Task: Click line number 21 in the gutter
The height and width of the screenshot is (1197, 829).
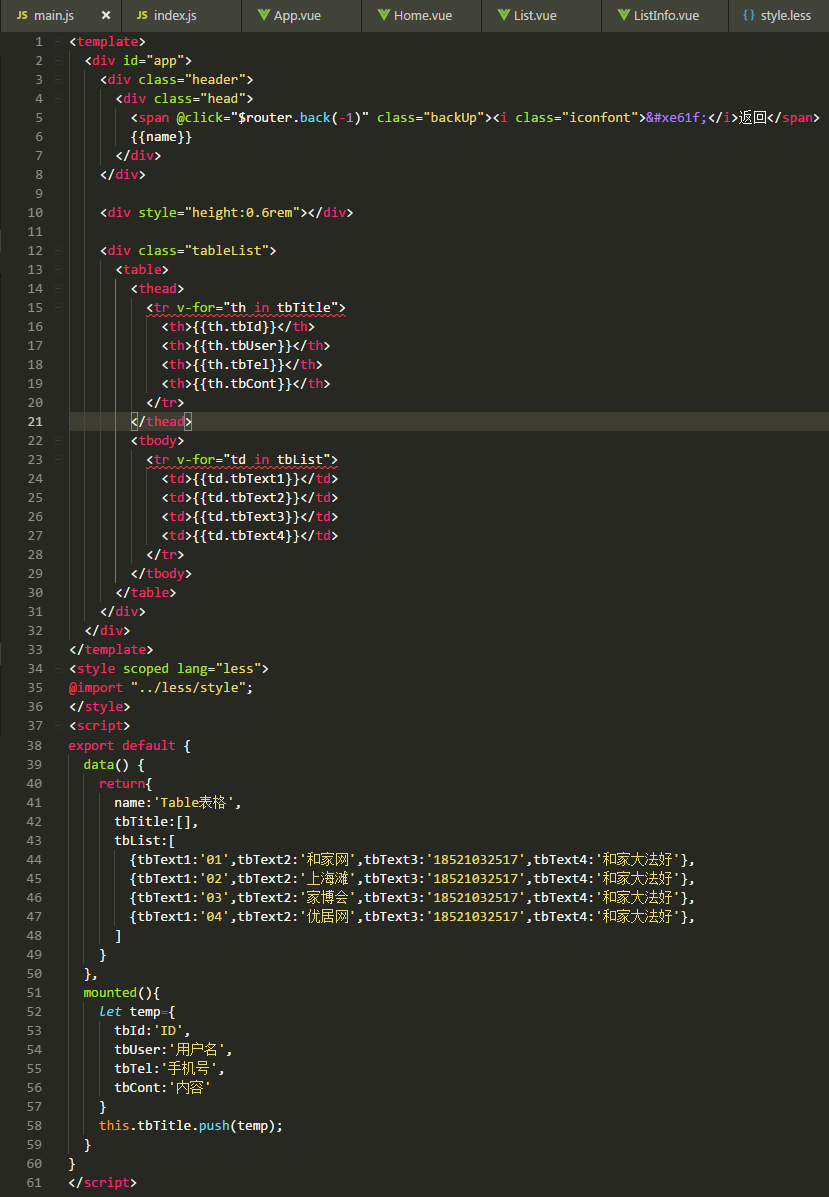Action: click(35, 421)
